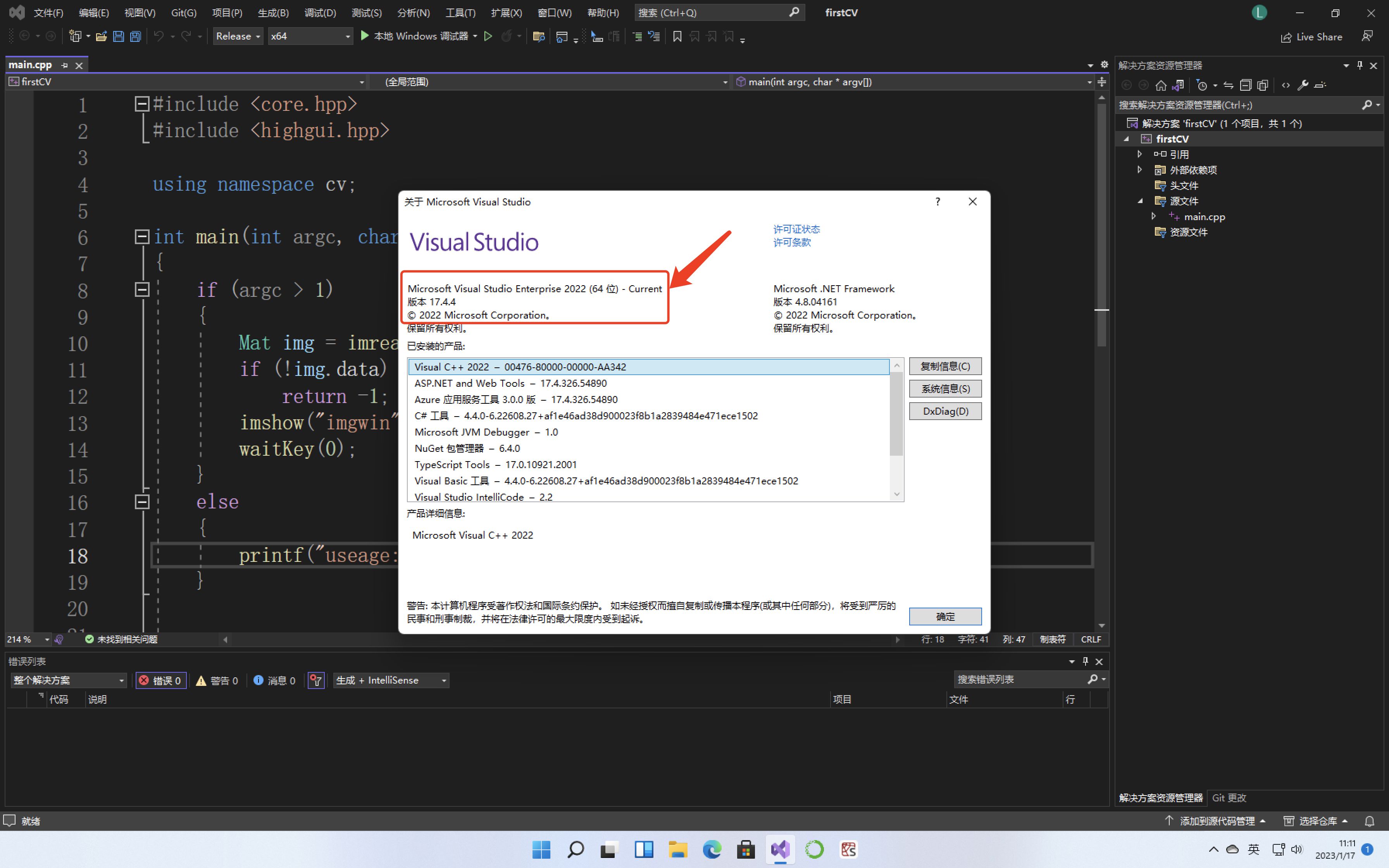Click the Open File toolbar icon
This screenshot has width=1389, height=868.
coord(101,37)
